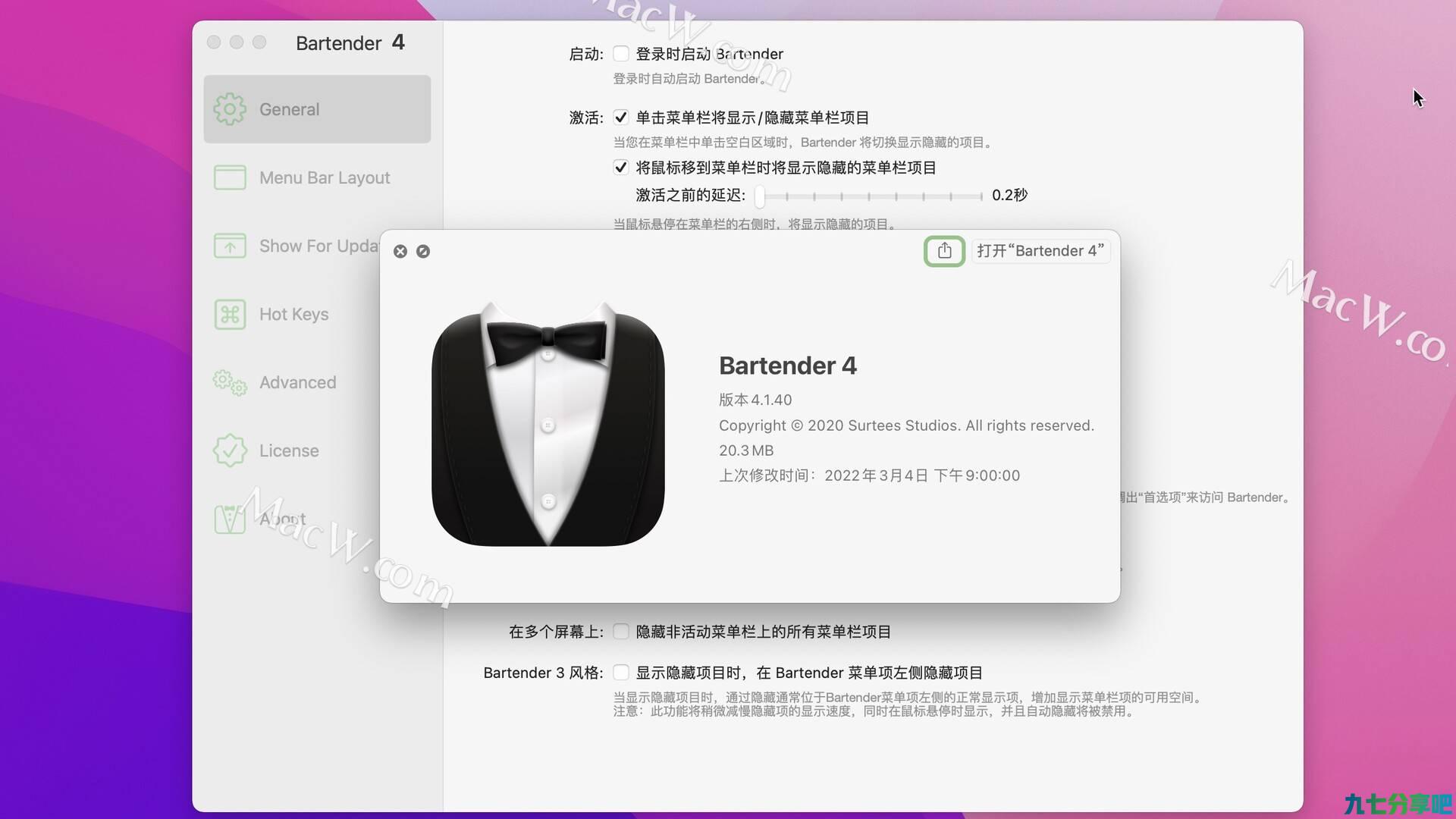1456x819 pixels.
Task: Click the share icon in Quick Look panel
Action: (x=944, y=251)
